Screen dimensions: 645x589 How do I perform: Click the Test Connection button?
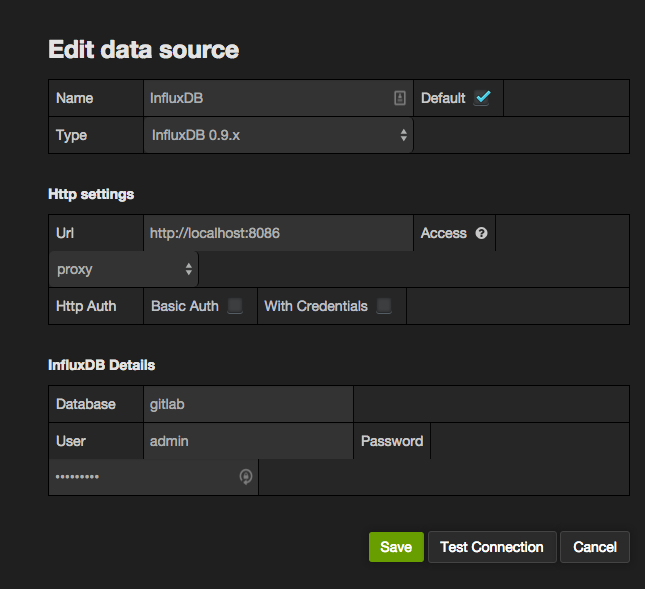(x=491, y=547)
